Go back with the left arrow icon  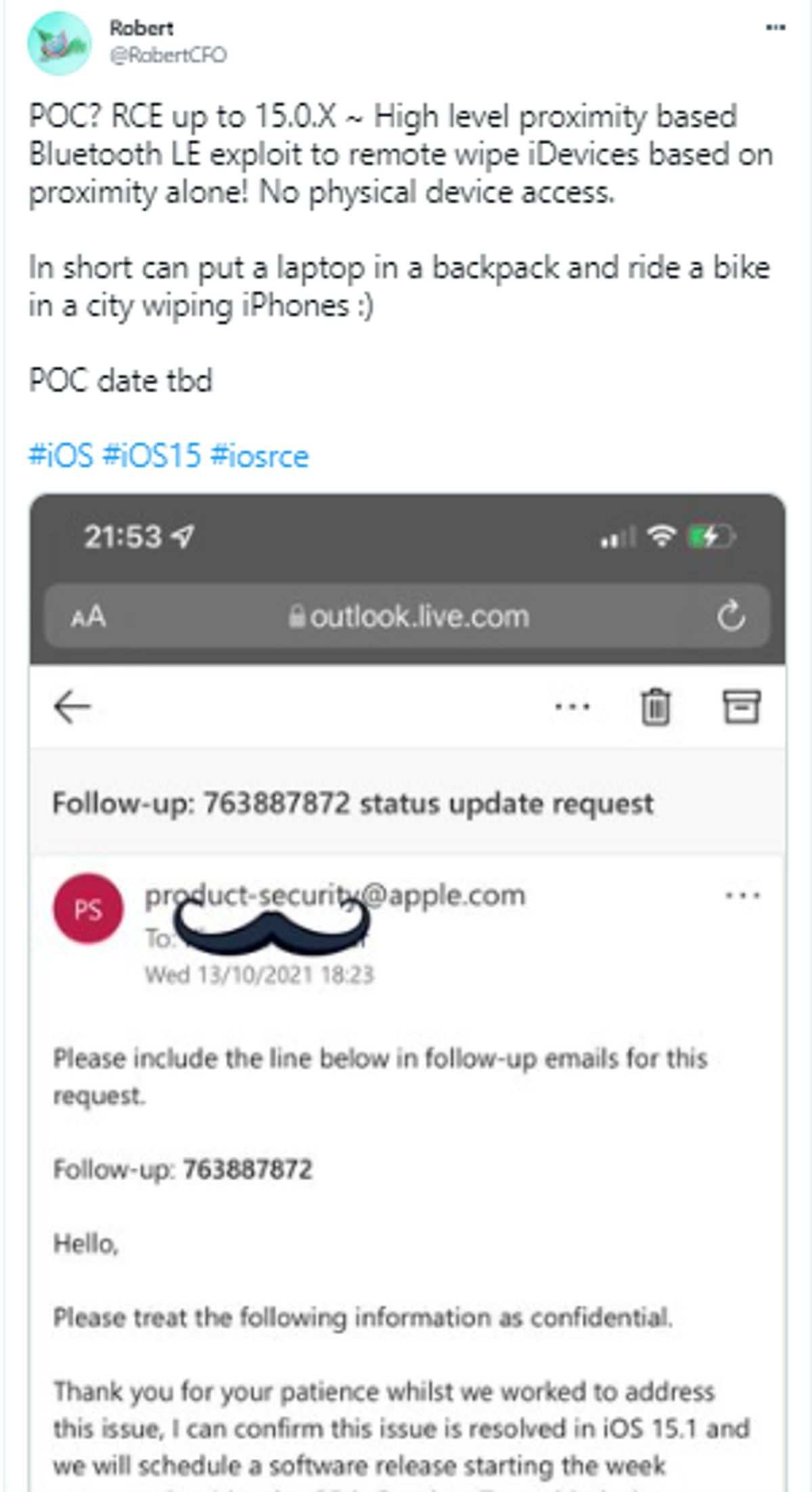(x=72, y=707)
